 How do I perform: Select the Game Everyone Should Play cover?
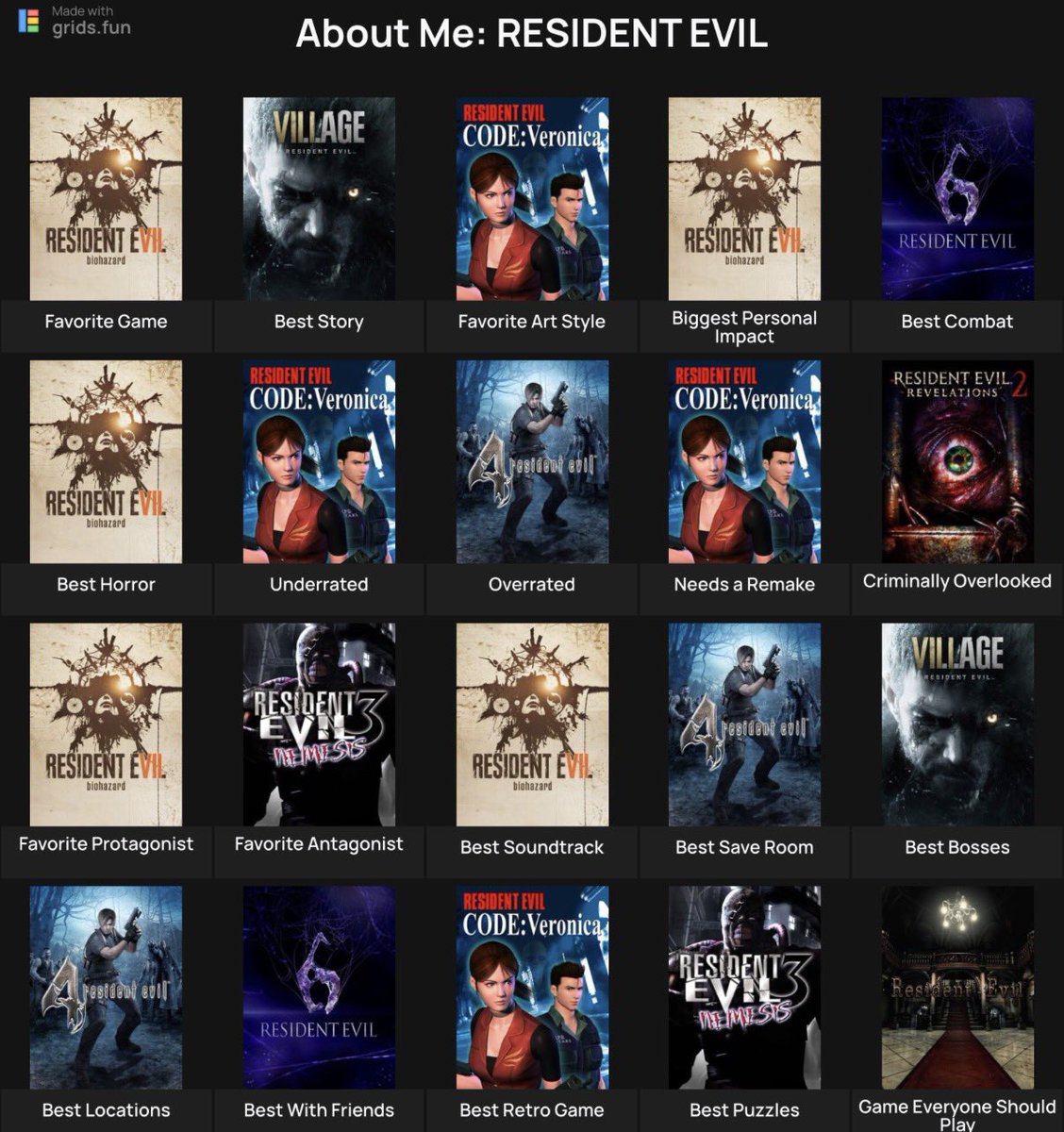[957, 987]
